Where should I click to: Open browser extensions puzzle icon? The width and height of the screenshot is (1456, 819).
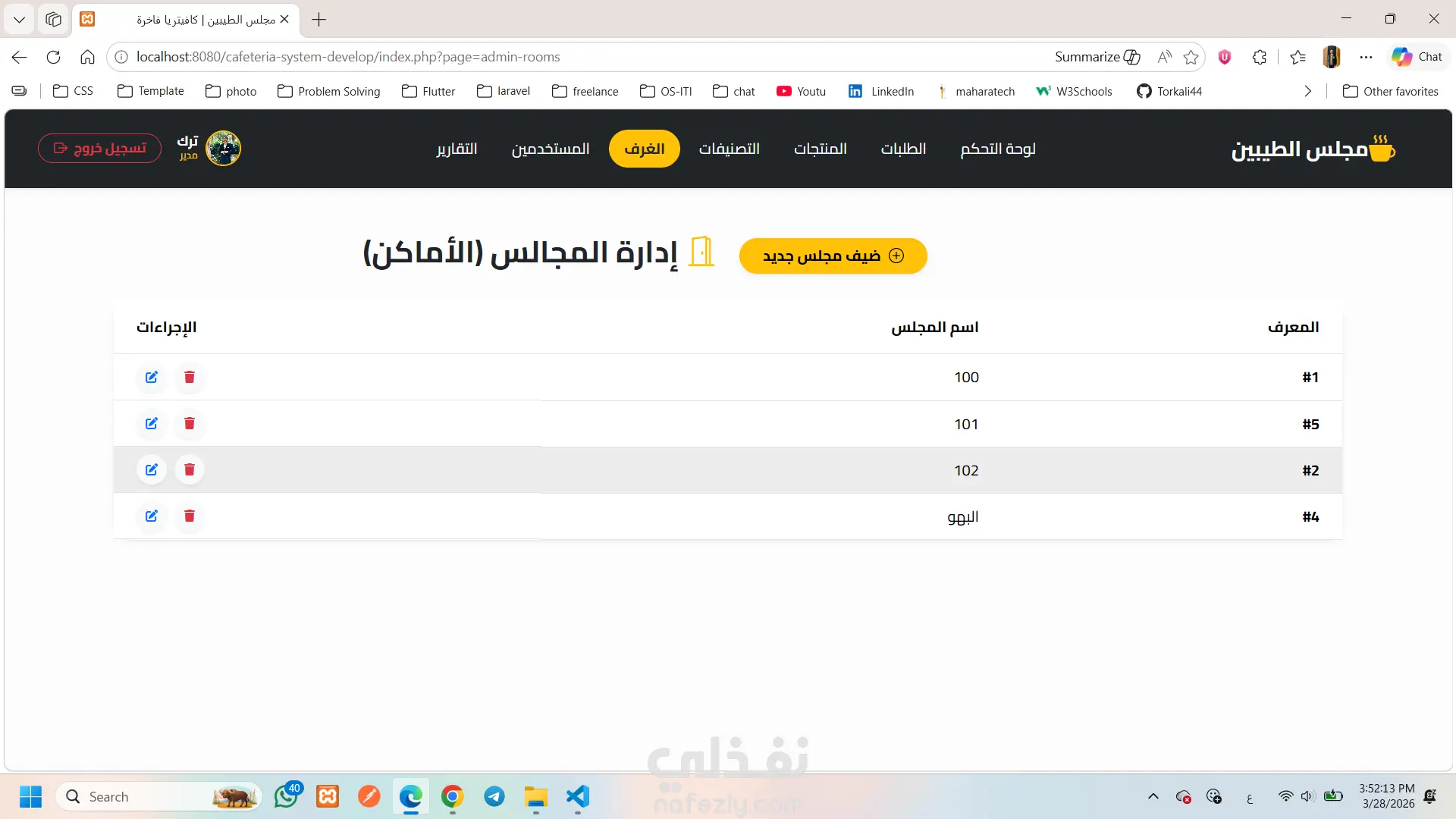click(x=1260, y=57)
